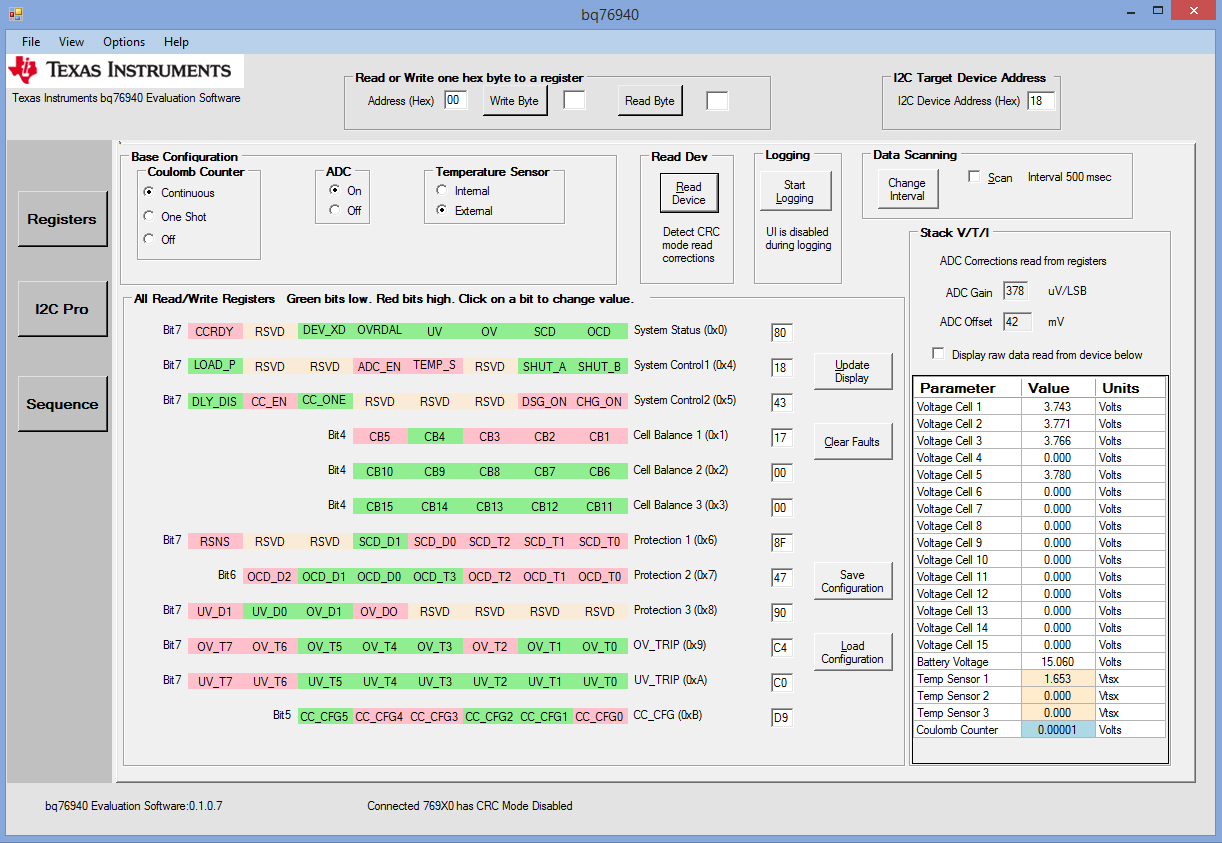Click the System Status hex value box

[x=781, y=333]
